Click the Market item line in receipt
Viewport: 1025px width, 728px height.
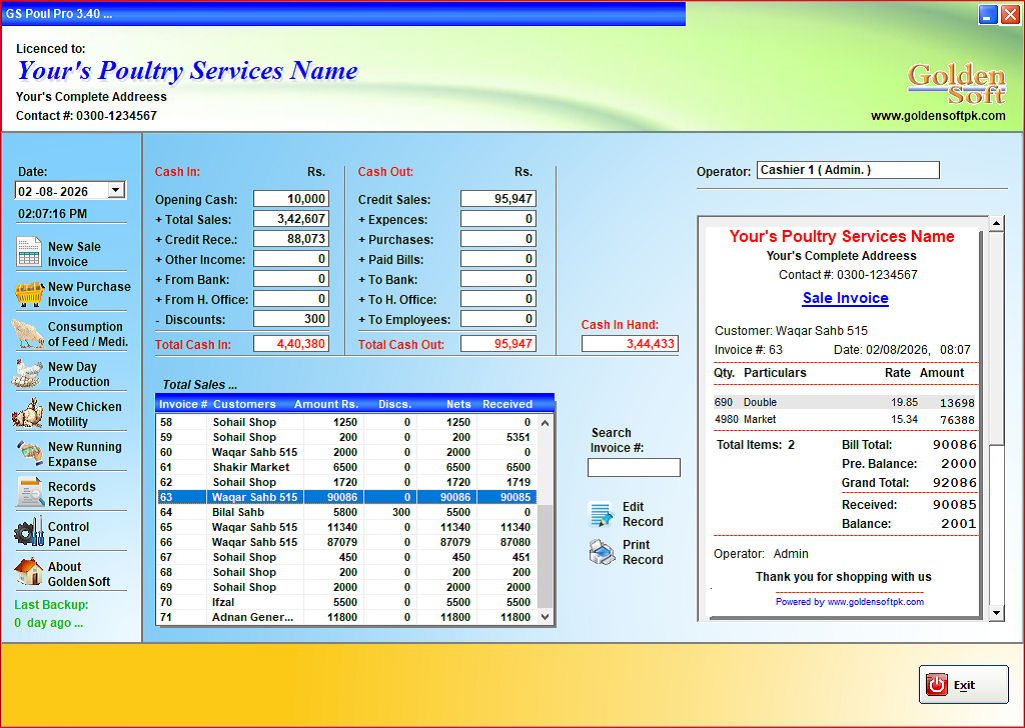click(x=844, y=420)
